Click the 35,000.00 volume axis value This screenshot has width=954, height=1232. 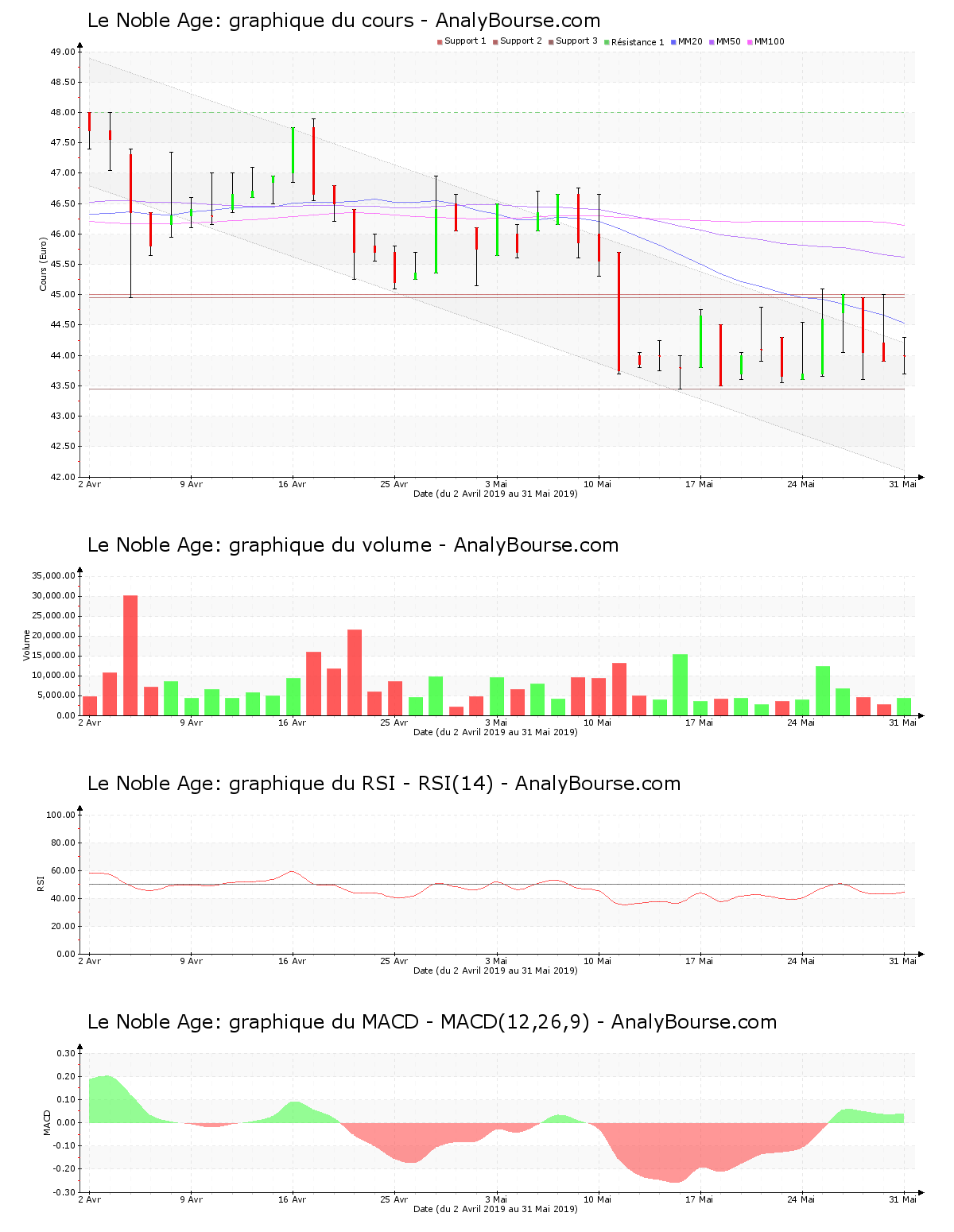pyautogui.click(x=54, y=576)
